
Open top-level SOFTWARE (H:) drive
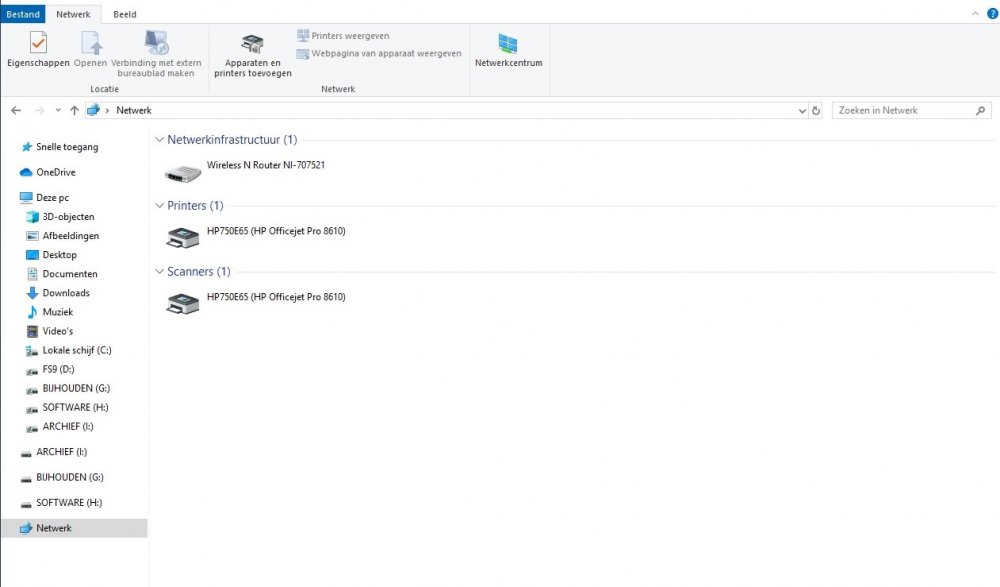69,503
